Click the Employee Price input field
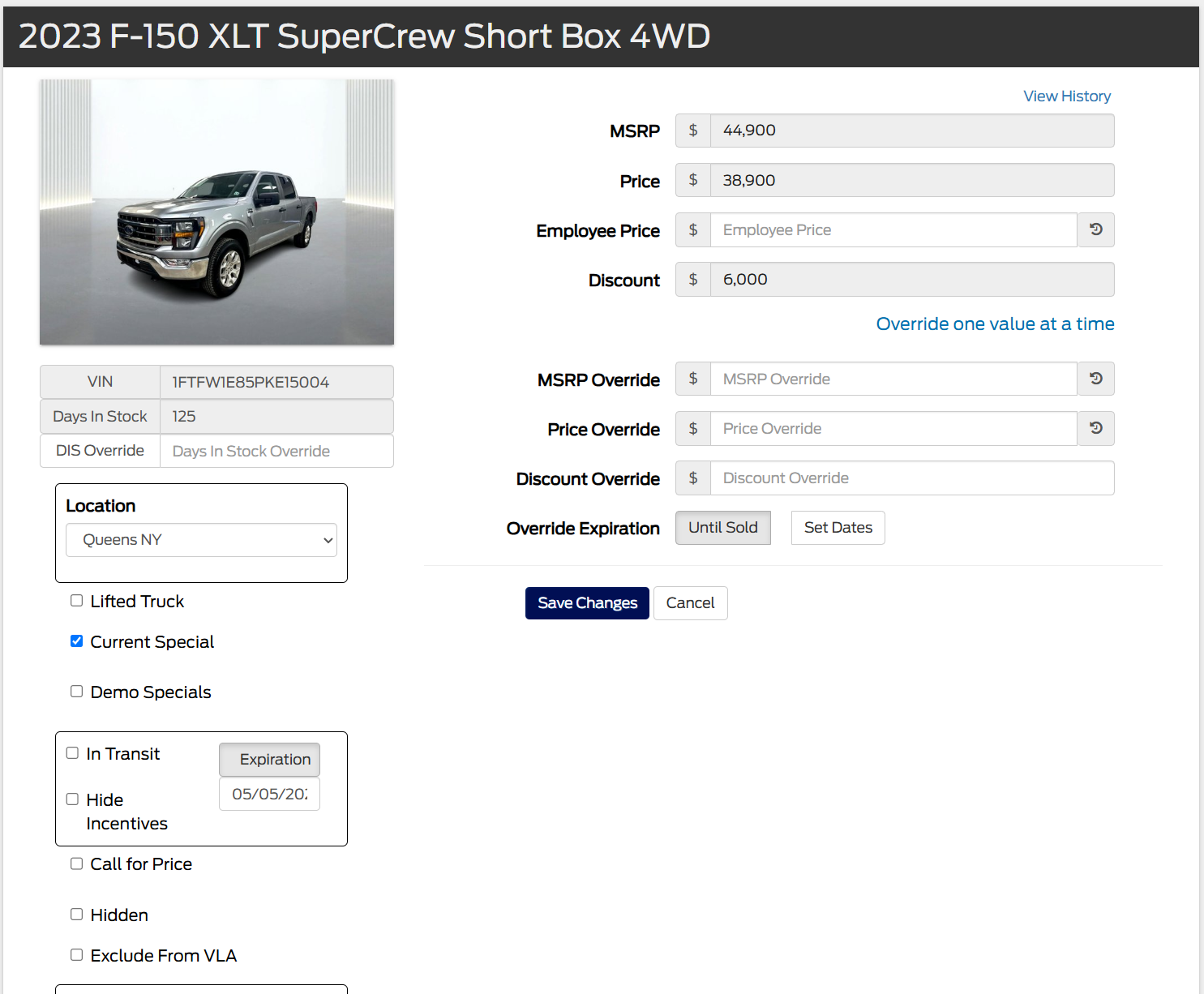The width and height of the screenshot is (1204, 994). tap(893, 230)
